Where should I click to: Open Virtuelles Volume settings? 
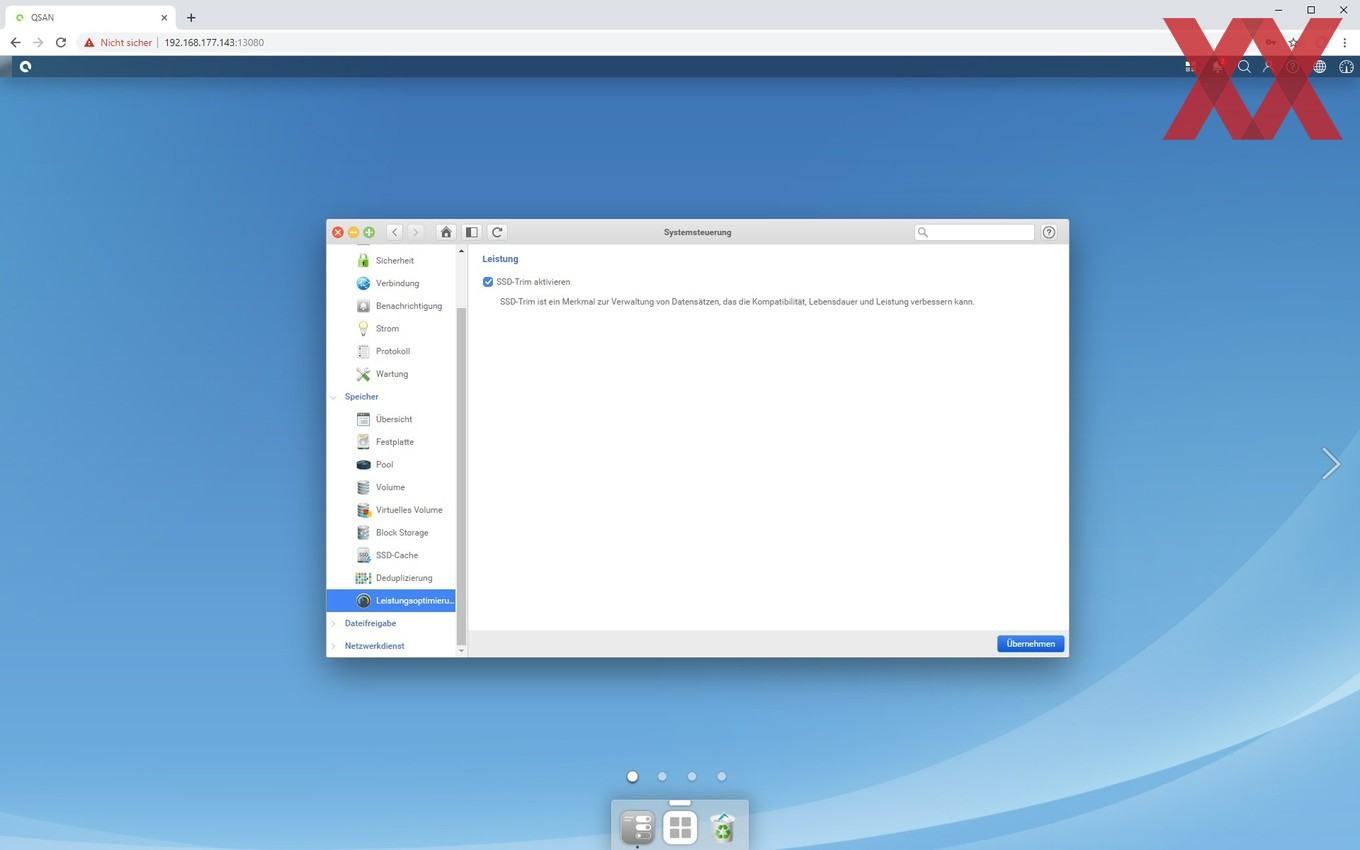[x=391, y=510]
